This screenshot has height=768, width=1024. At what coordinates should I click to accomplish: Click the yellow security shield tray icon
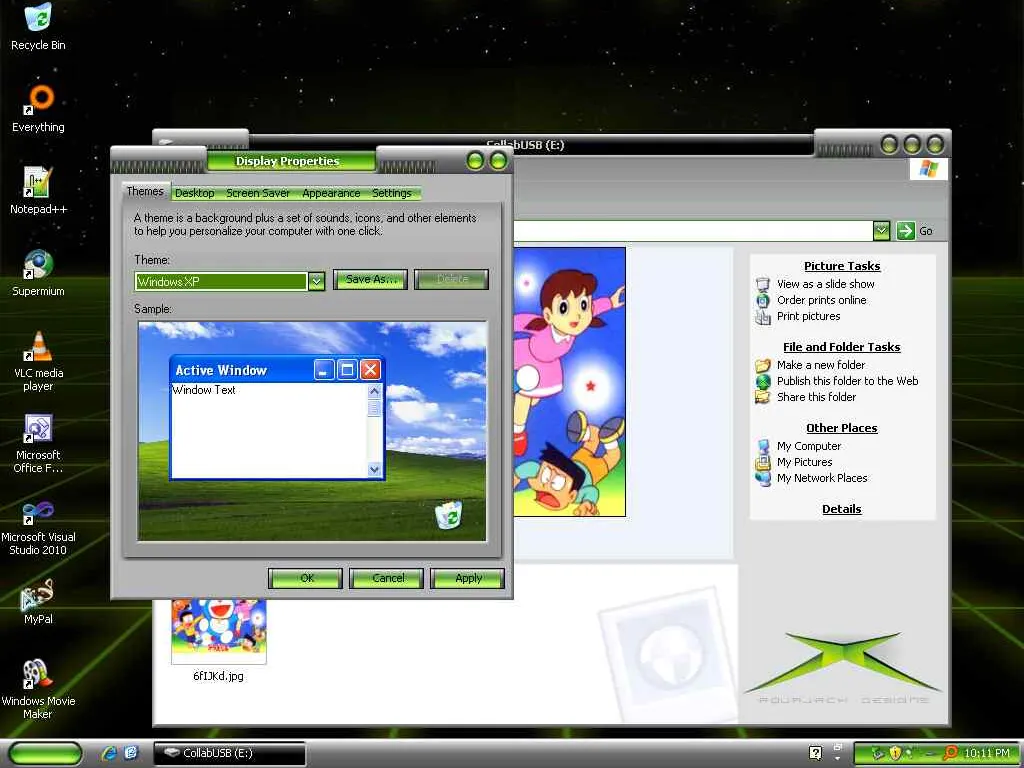(x=895, y=753)
